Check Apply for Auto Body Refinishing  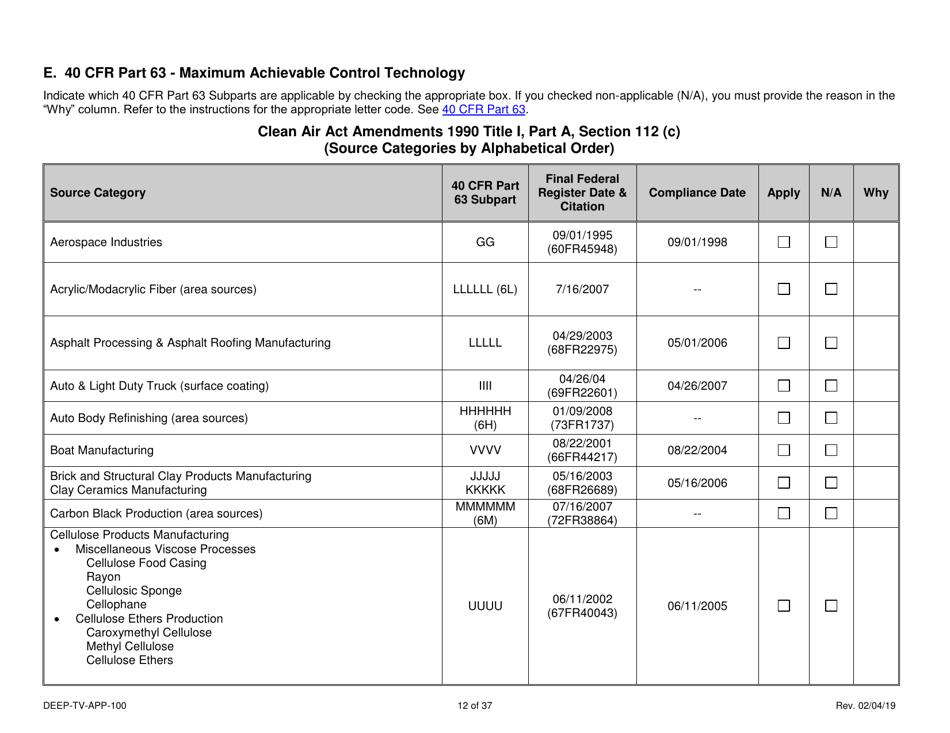click(786, 416)
